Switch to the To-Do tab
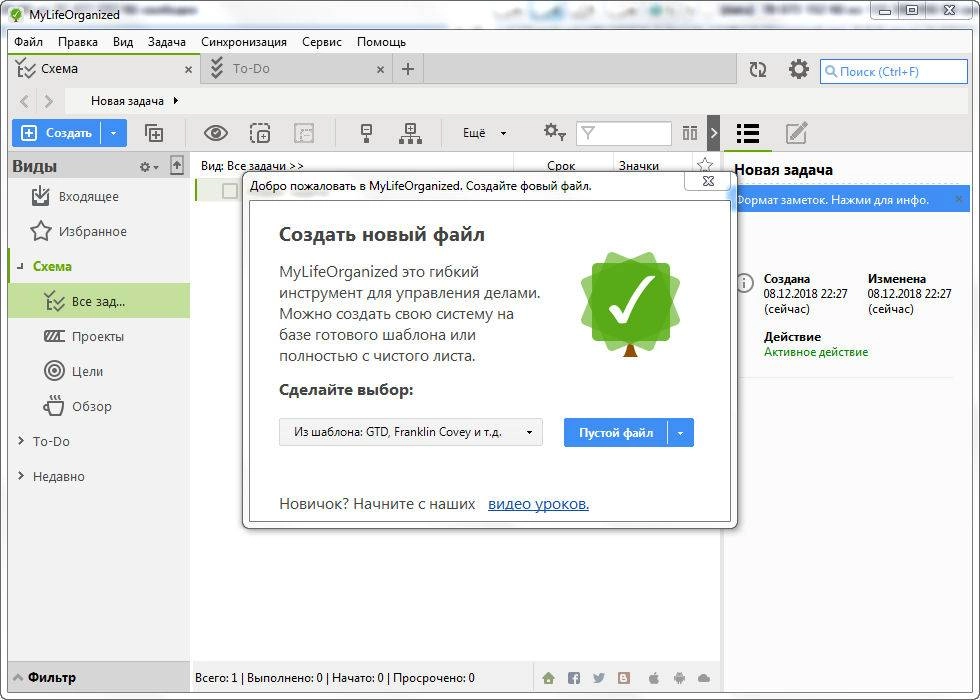980x700 pixels. [296, 69]
